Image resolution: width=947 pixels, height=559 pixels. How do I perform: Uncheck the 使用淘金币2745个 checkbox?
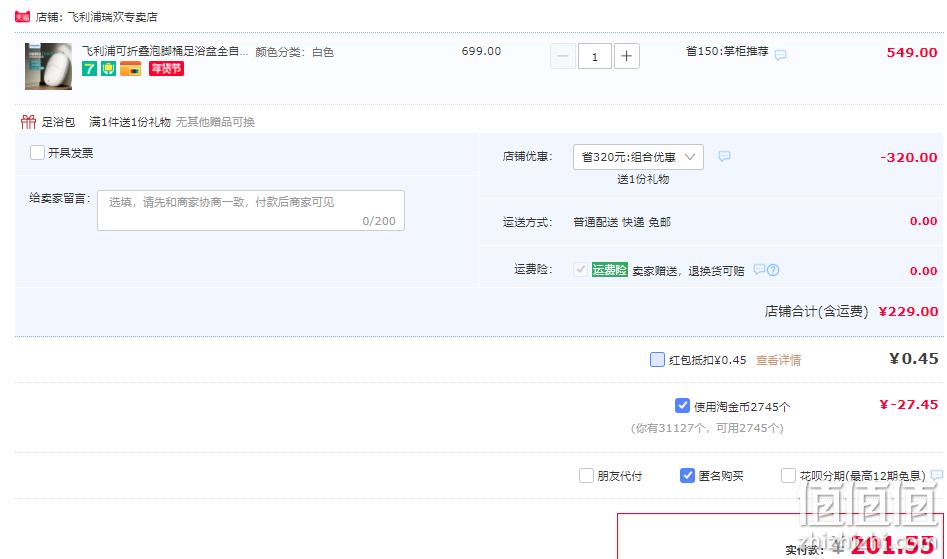pyautogui.click(x=682, y=406)
